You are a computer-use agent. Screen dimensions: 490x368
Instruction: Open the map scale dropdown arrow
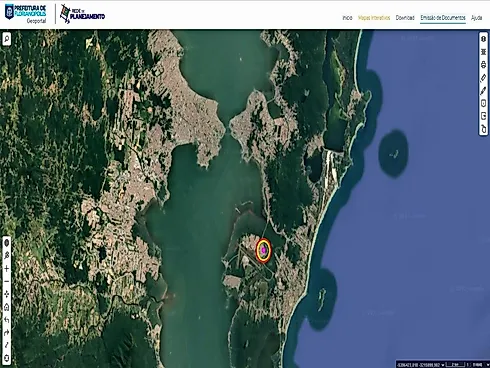tap(487, 365)
